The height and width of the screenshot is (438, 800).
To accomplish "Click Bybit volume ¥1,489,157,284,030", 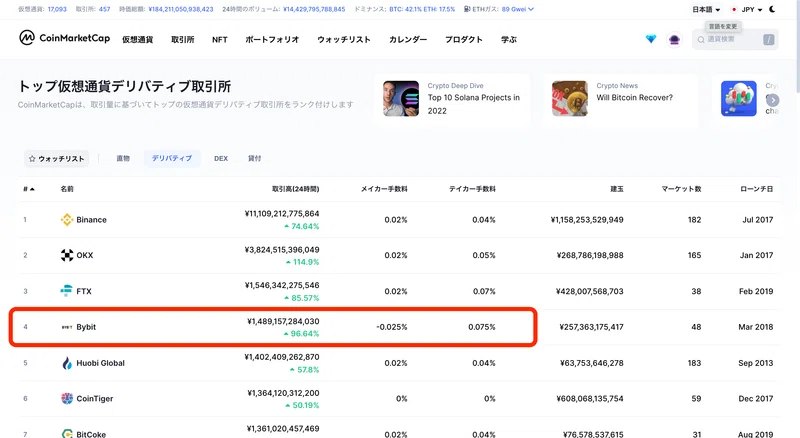I will coord(283,322).
